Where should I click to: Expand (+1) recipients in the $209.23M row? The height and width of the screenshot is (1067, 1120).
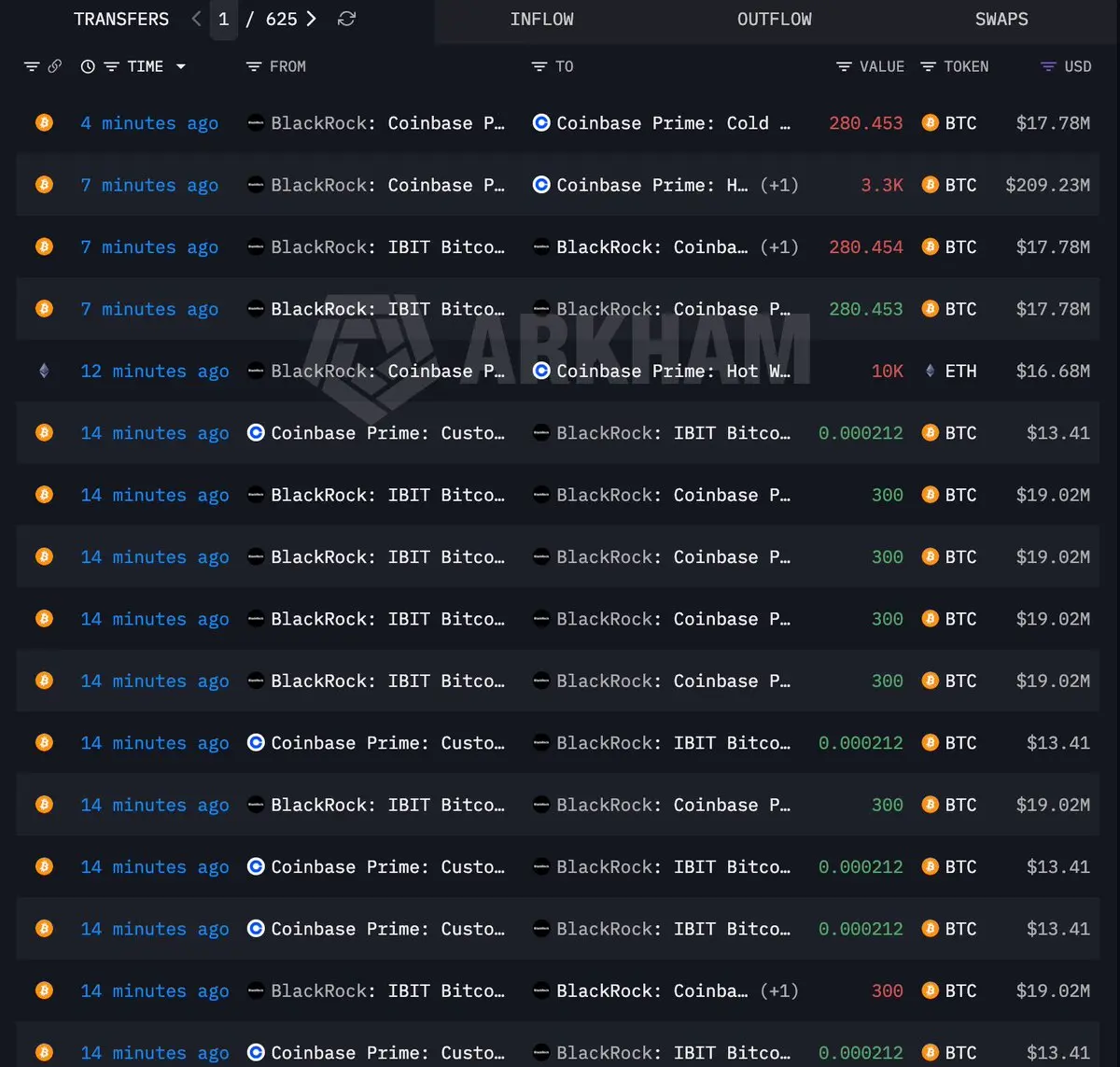779,185
